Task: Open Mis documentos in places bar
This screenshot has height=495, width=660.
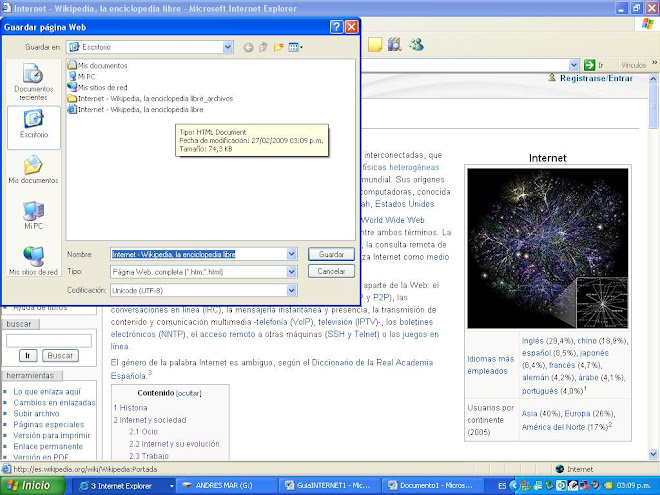Action: tap(33, 170)
